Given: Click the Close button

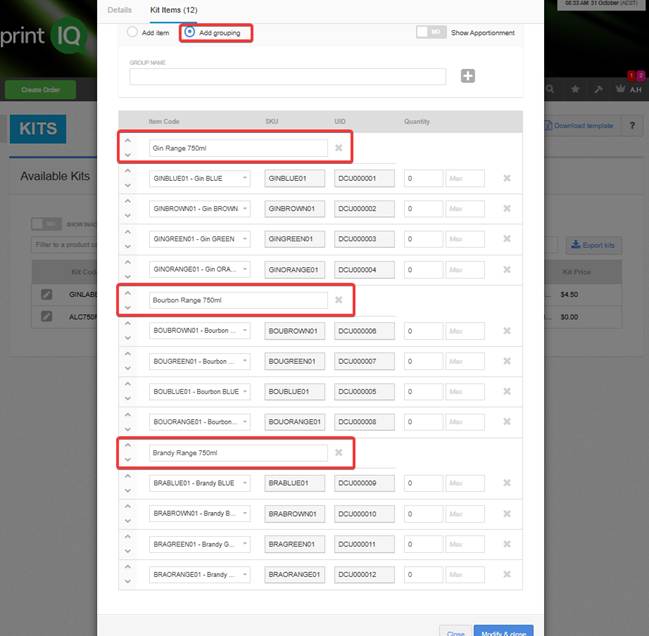Looking at the screenshot, I should coord(455,632).
